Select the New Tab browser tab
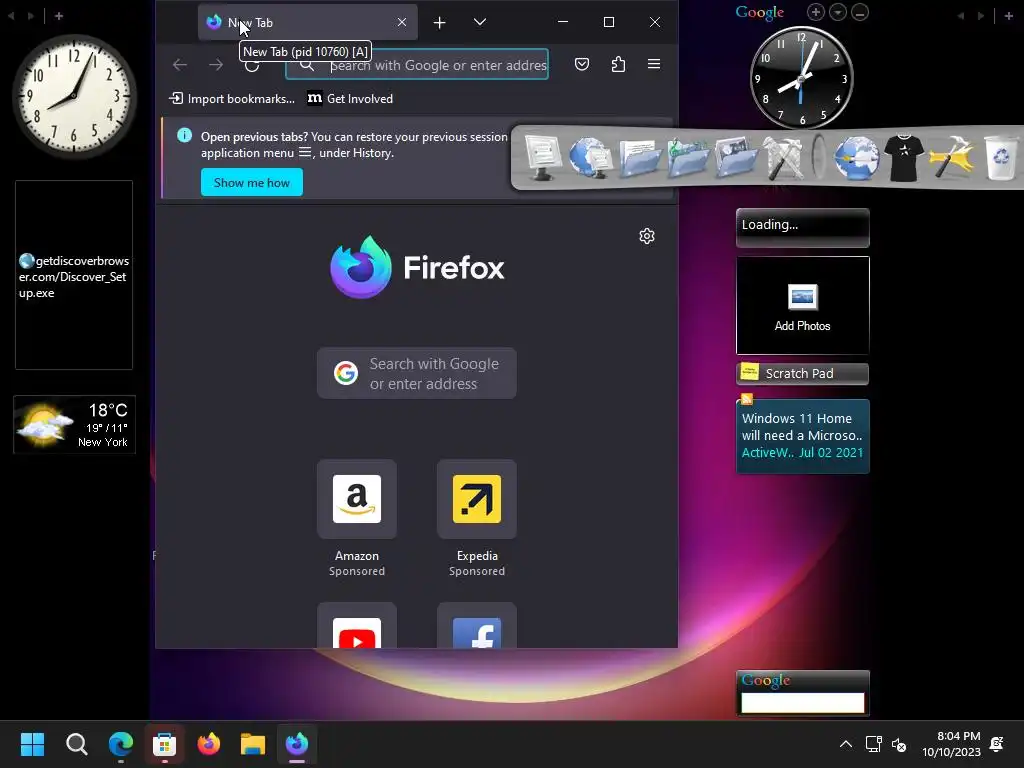This screenshot has width=1024, height=768. pos(307,22)
